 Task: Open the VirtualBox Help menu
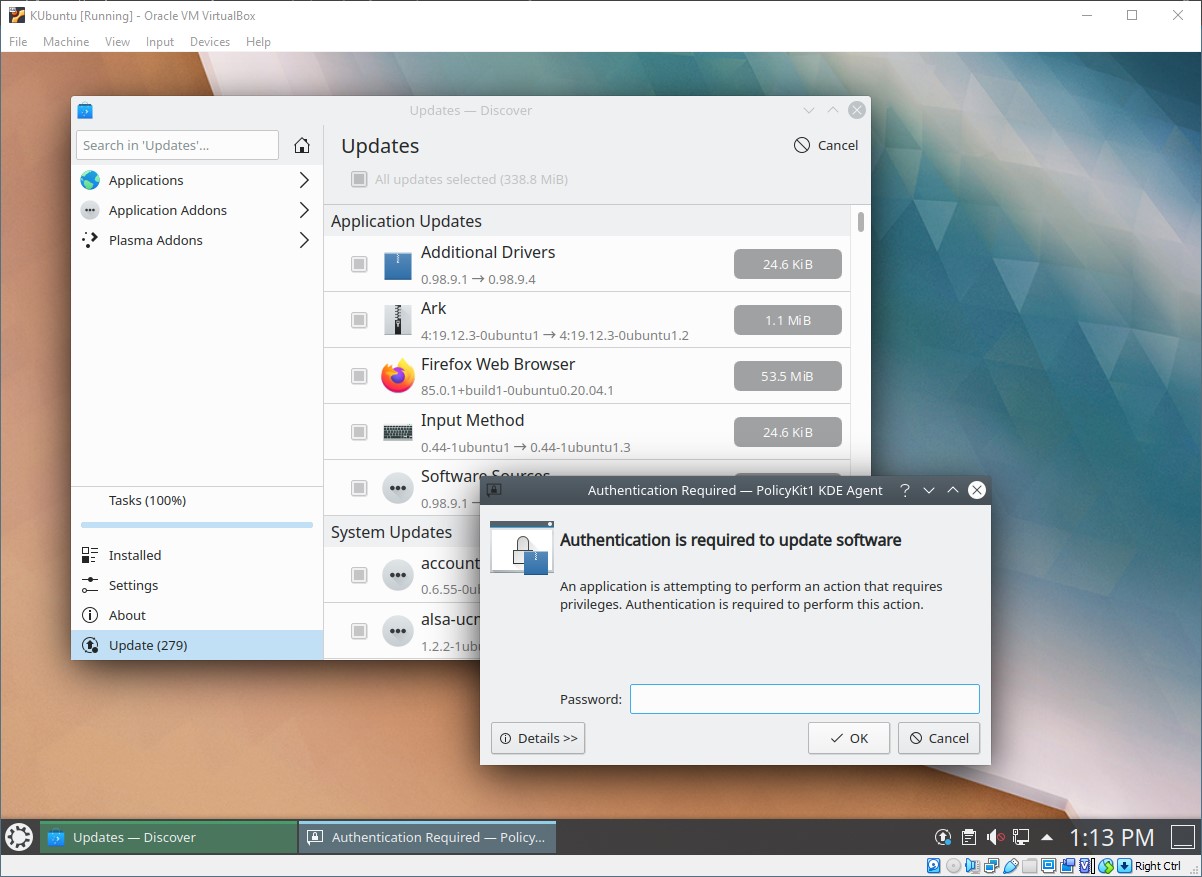258,42
